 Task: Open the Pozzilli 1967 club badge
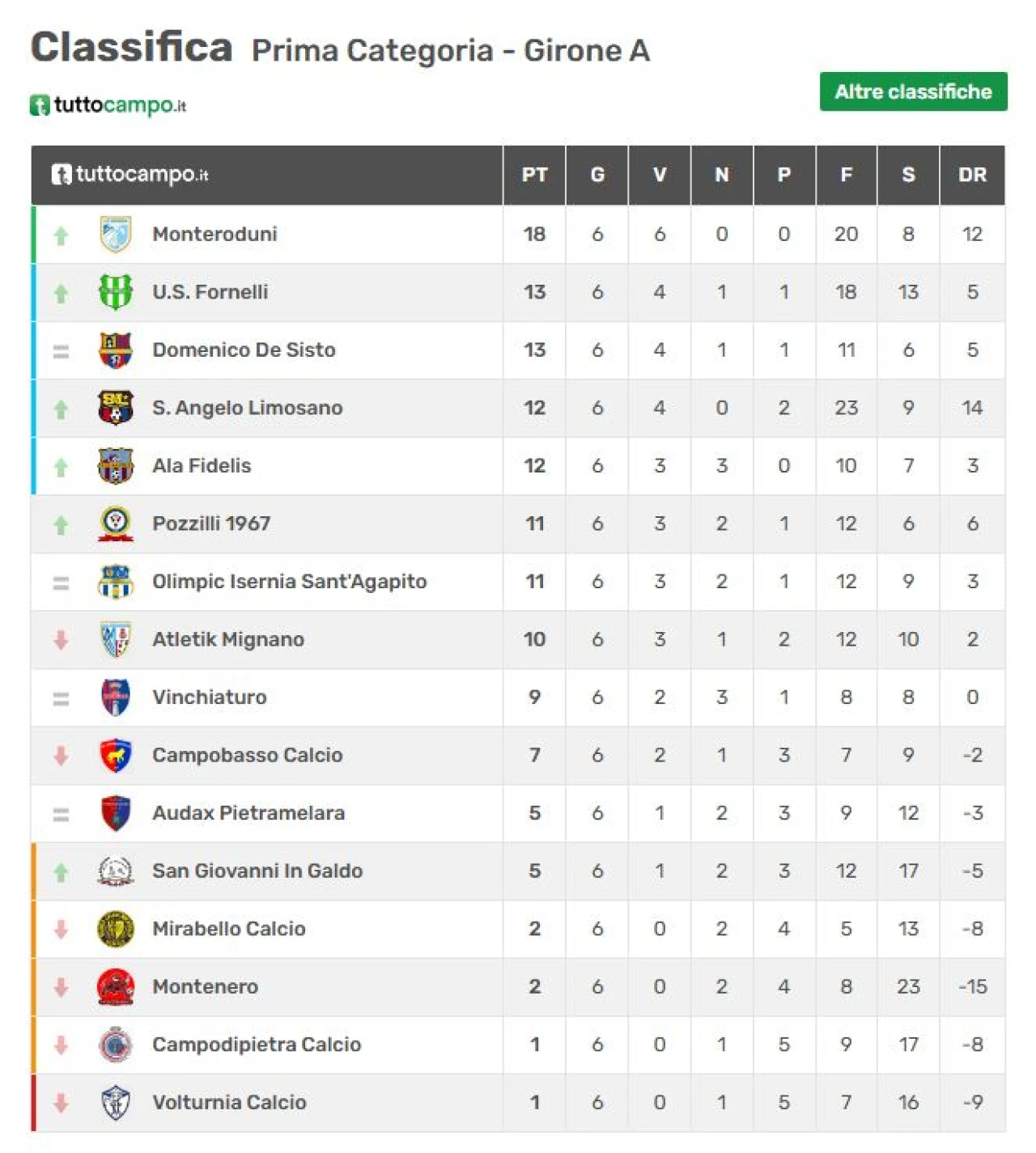pyautogui.click(x=116, y=524)
